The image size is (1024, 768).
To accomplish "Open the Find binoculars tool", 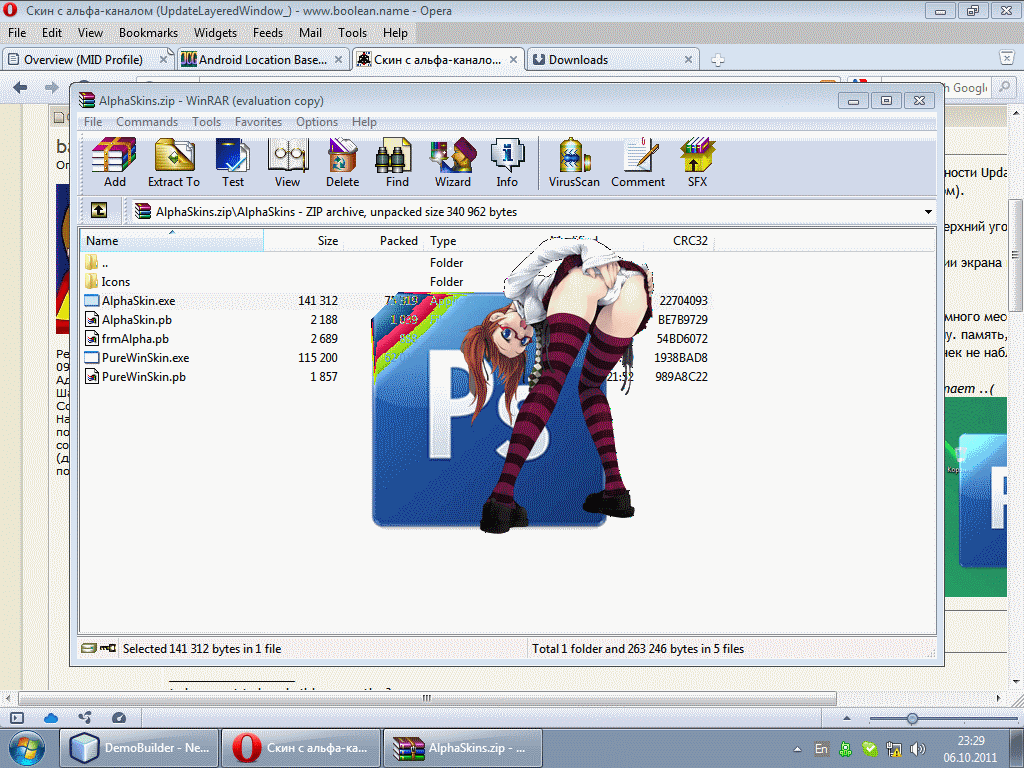I will tap(397, 163).
